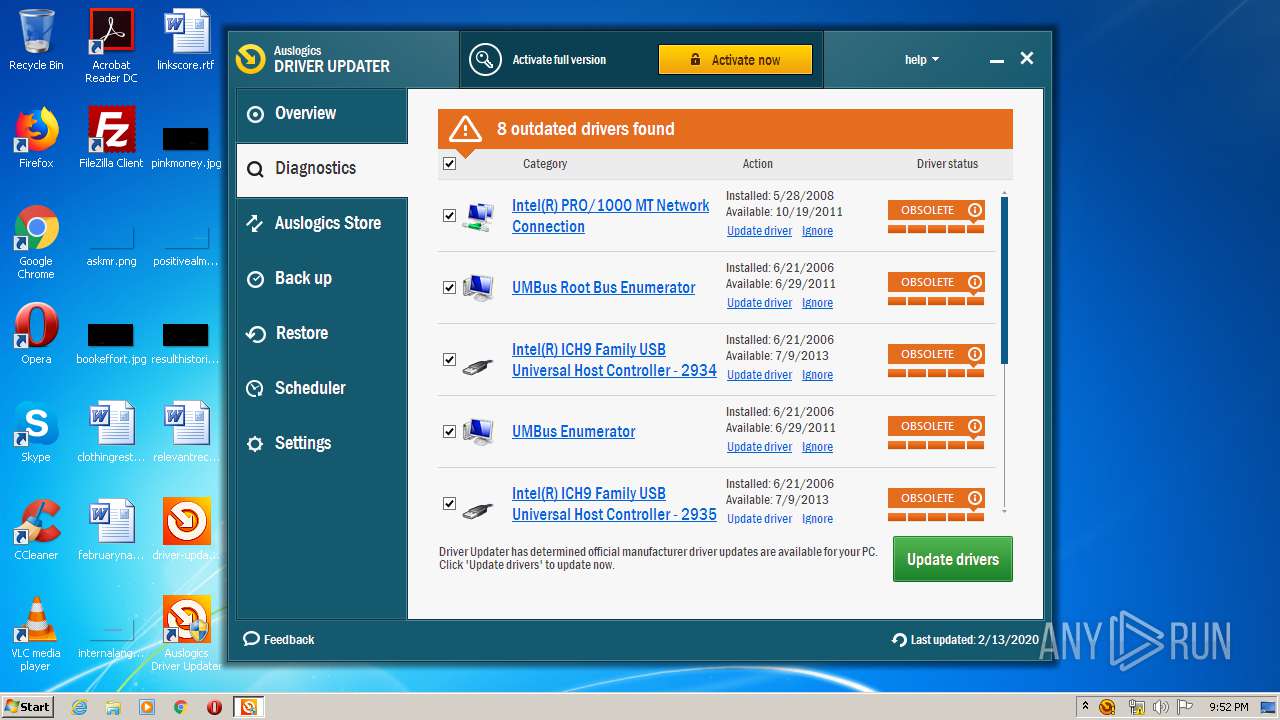This screenshot has width=1280, height=720.
Task: Click Update driver for USB Host Controller 2934
Action: pyautogui.click(x=759, y=375)
